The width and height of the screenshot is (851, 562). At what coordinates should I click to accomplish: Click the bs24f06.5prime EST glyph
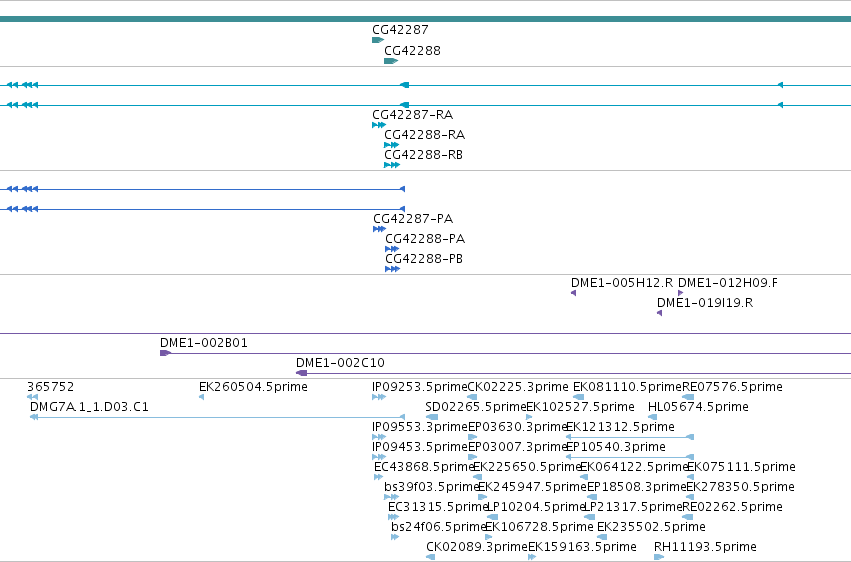click(x=395, y=537)
